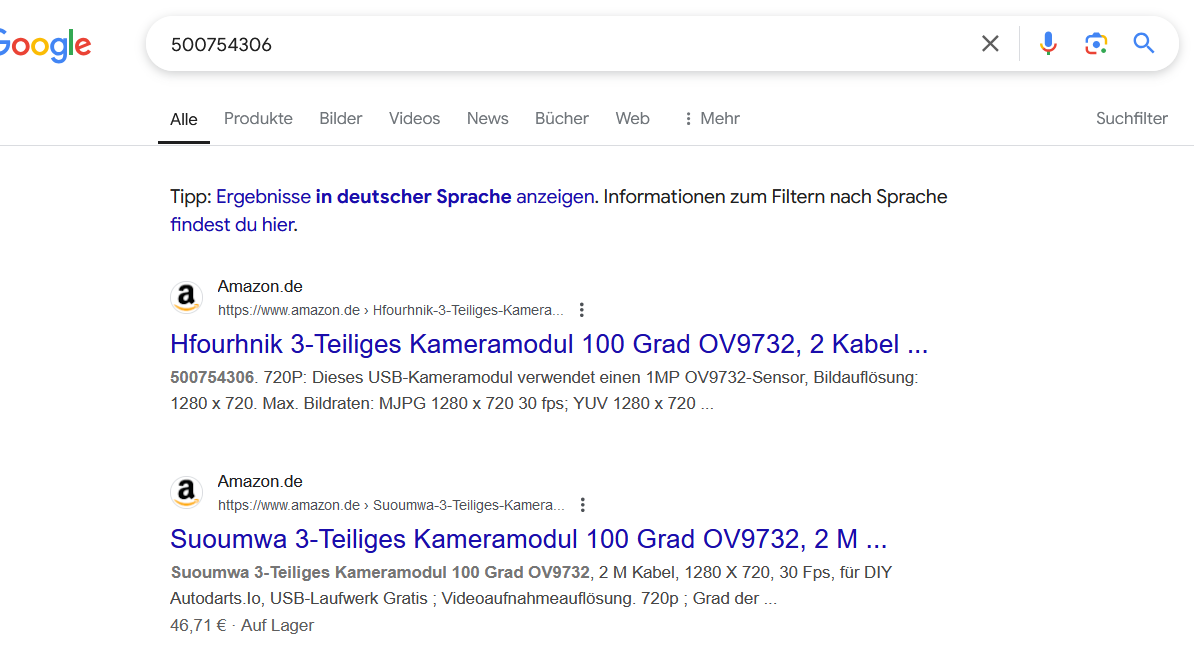Click the Amazon favicon of the Suoumwa result
Screen dimensions: 1194x657
187,492
